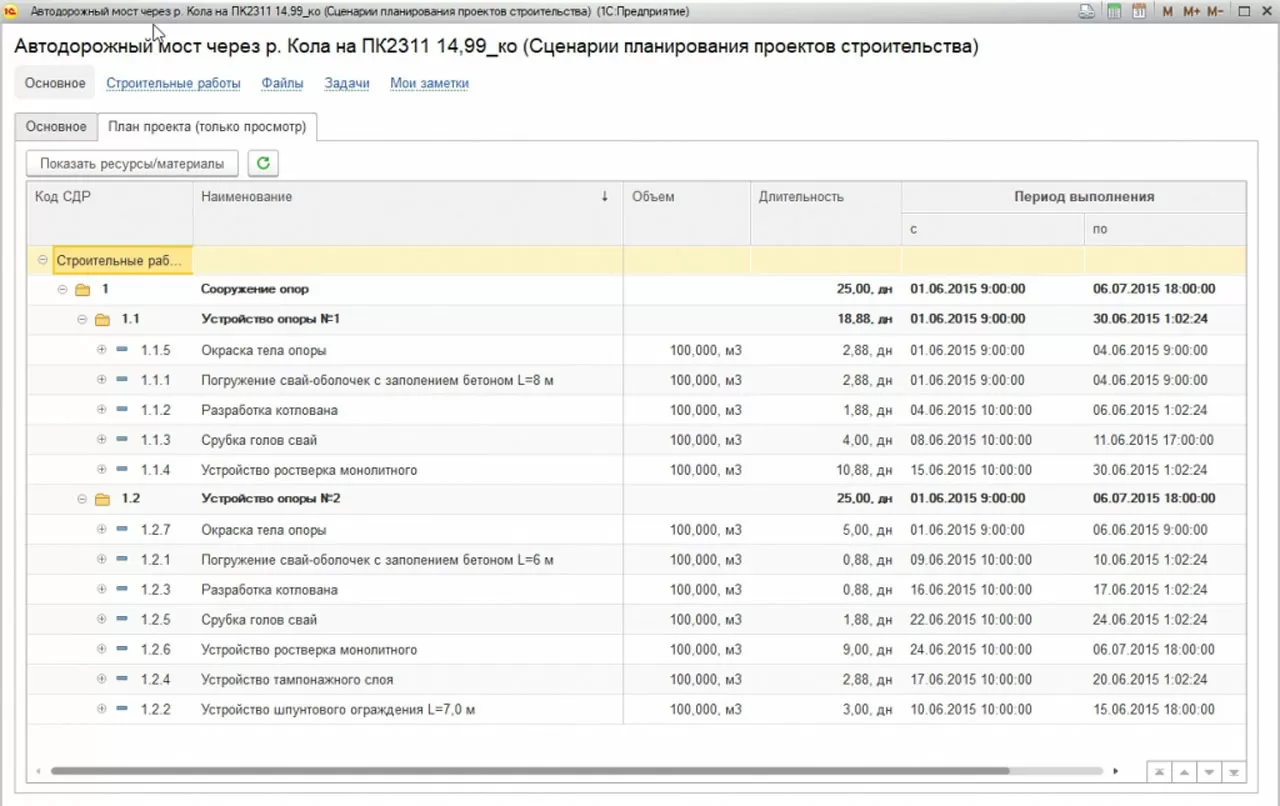Open the calendar icon in title bar
The height and width of the screenshot is (806, 1280).
coord(1138,12)
